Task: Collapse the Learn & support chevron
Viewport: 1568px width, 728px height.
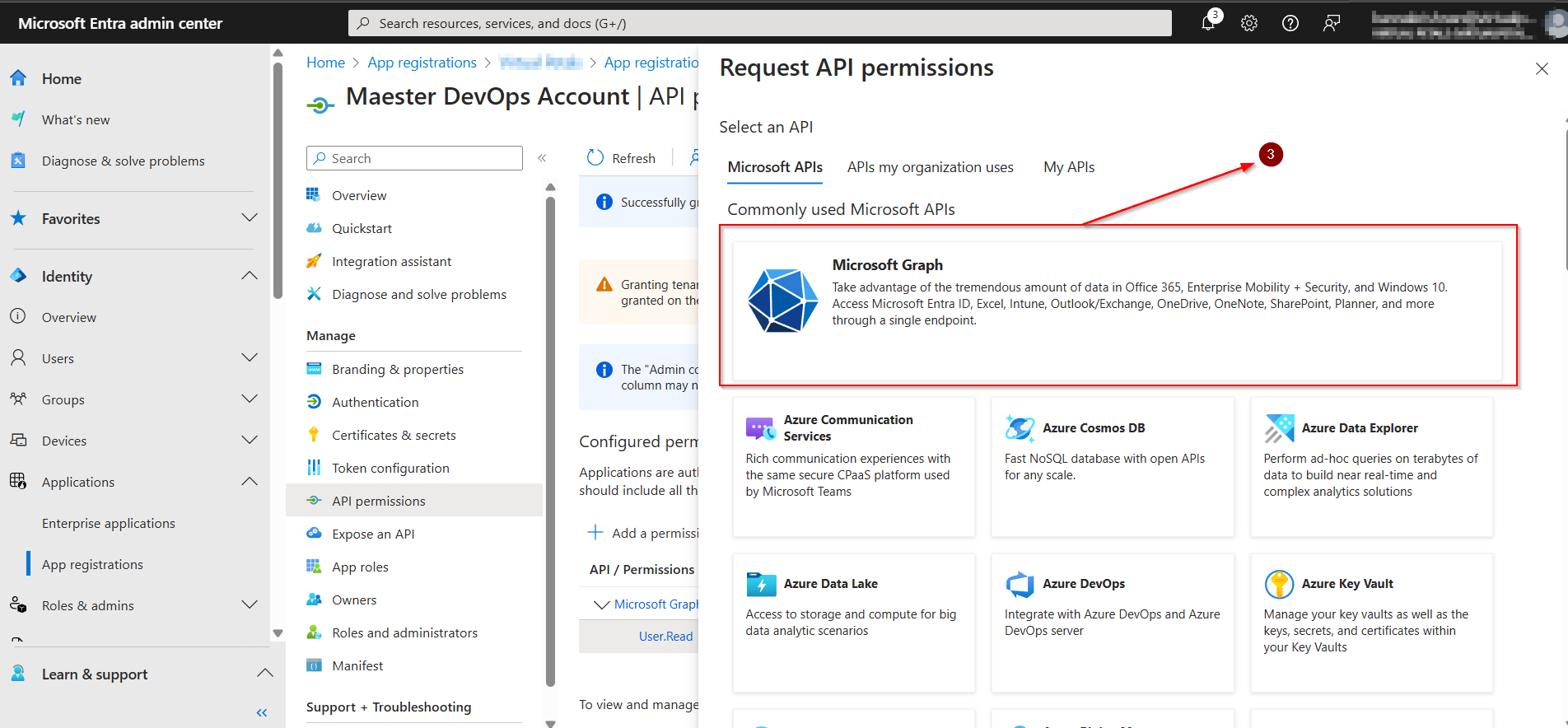Action: click(264, 673)
